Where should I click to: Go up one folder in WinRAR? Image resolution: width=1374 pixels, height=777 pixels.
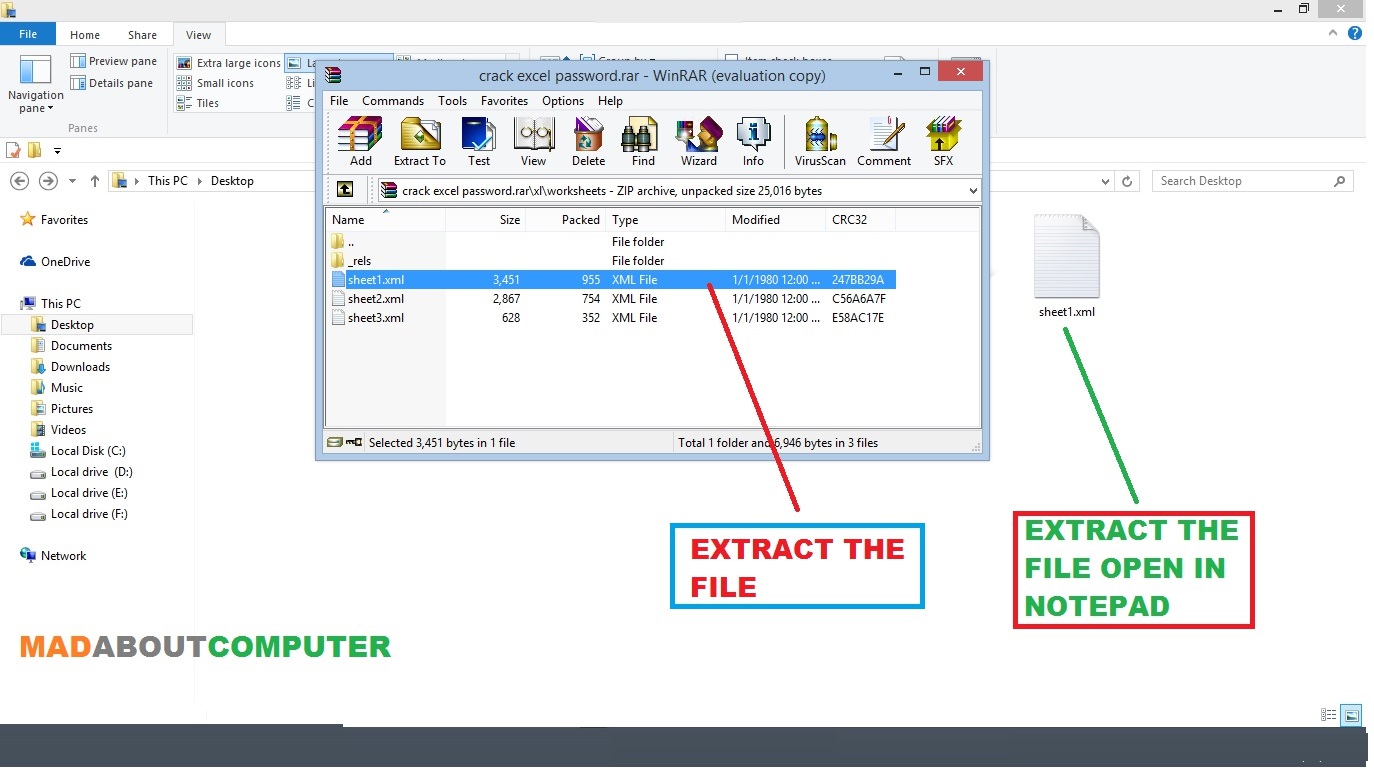coord(344,190)
